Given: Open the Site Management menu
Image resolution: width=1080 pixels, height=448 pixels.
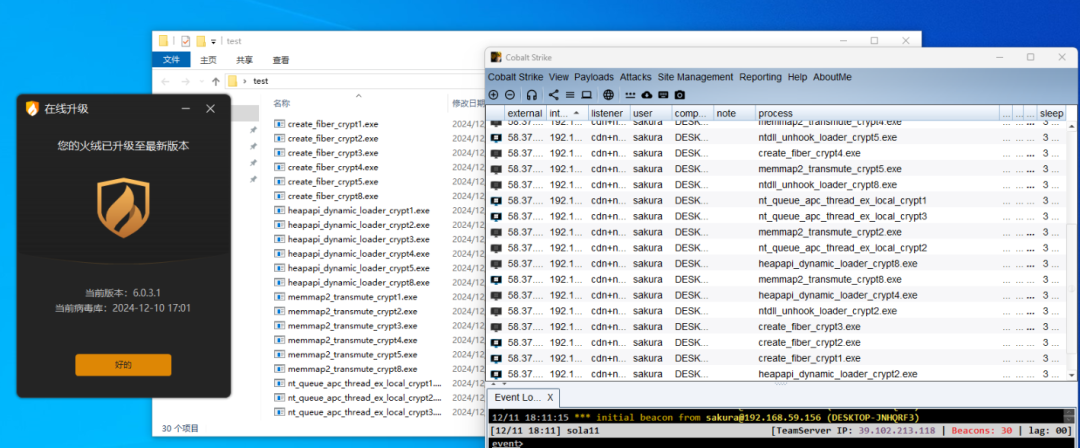Looking at the screenshot, I should [x=695, y=77].
